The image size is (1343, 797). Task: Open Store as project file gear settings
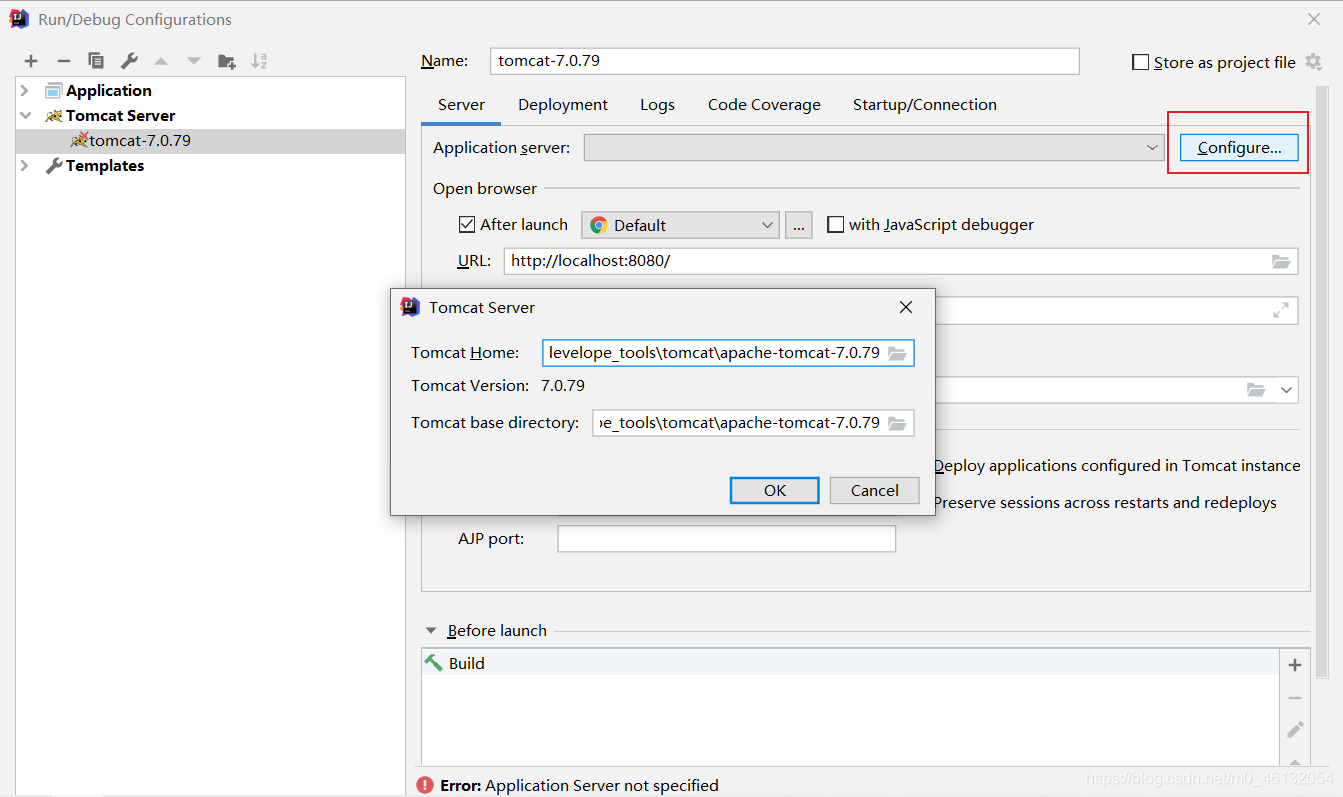(x=1314, y=62)
